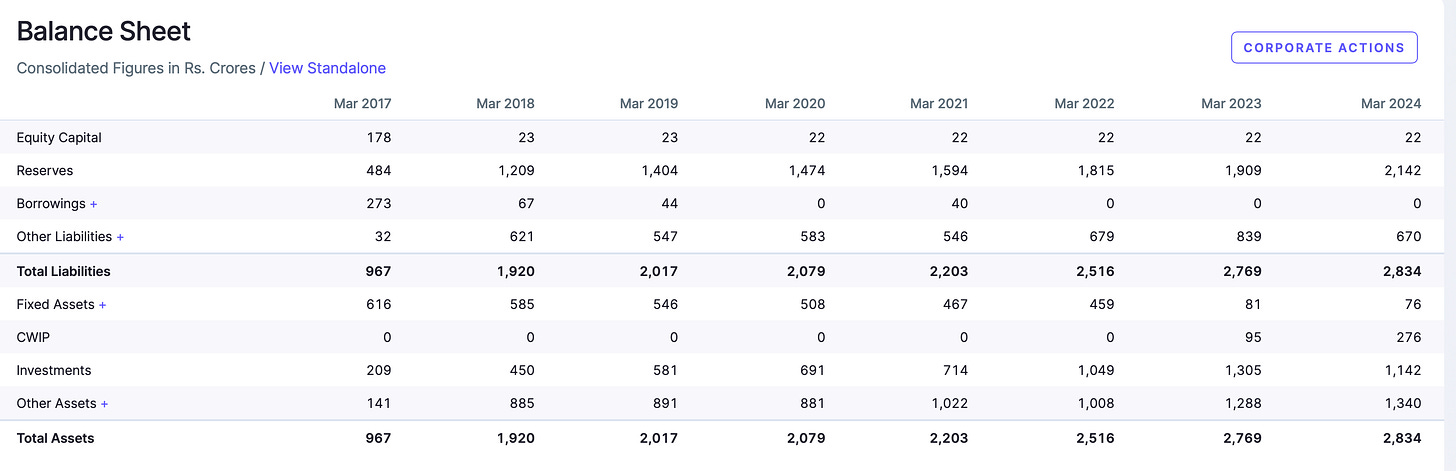Click Fixed Assets value 616 for Mar 2017
Viewport: 1456px width, 471px height.
(379, 304)
